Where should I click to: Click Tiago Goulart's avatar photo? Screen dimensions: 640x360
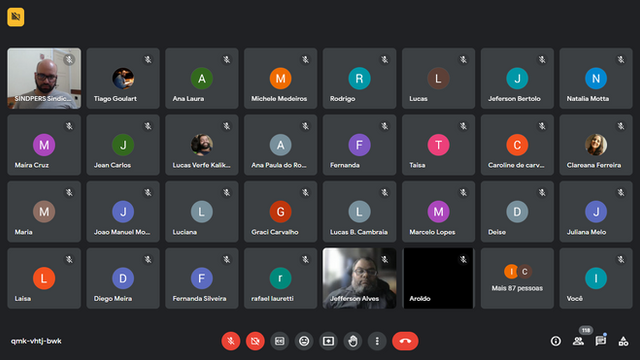tap(123, 78)
